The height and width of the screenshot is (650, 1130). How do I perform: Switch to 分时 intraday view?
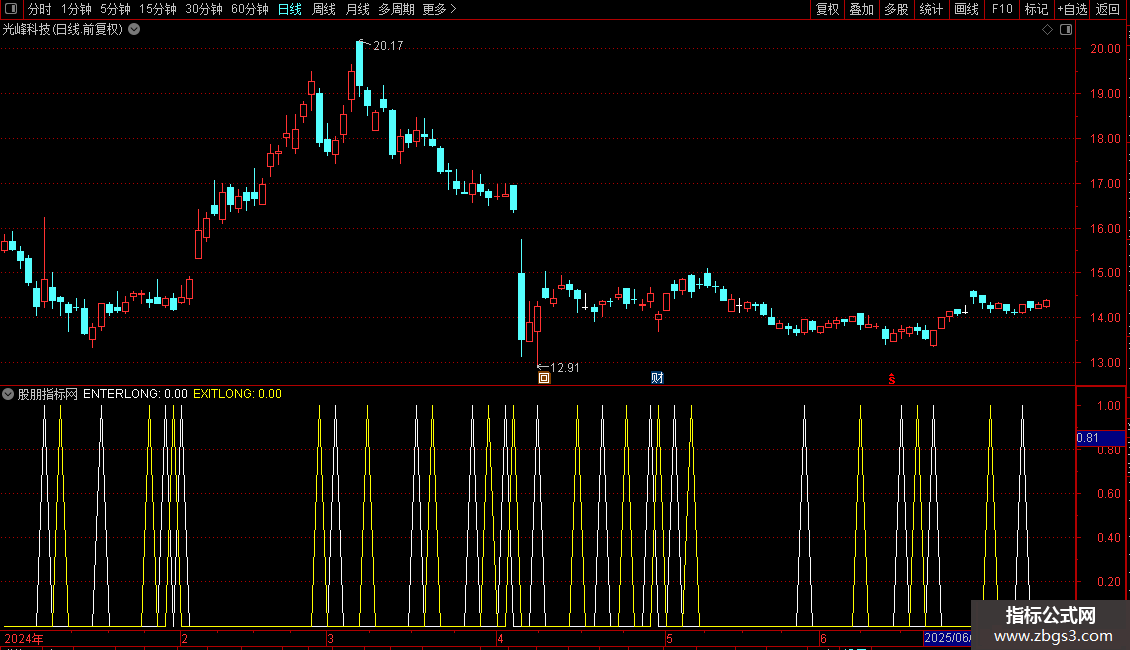tap(40, 9)
